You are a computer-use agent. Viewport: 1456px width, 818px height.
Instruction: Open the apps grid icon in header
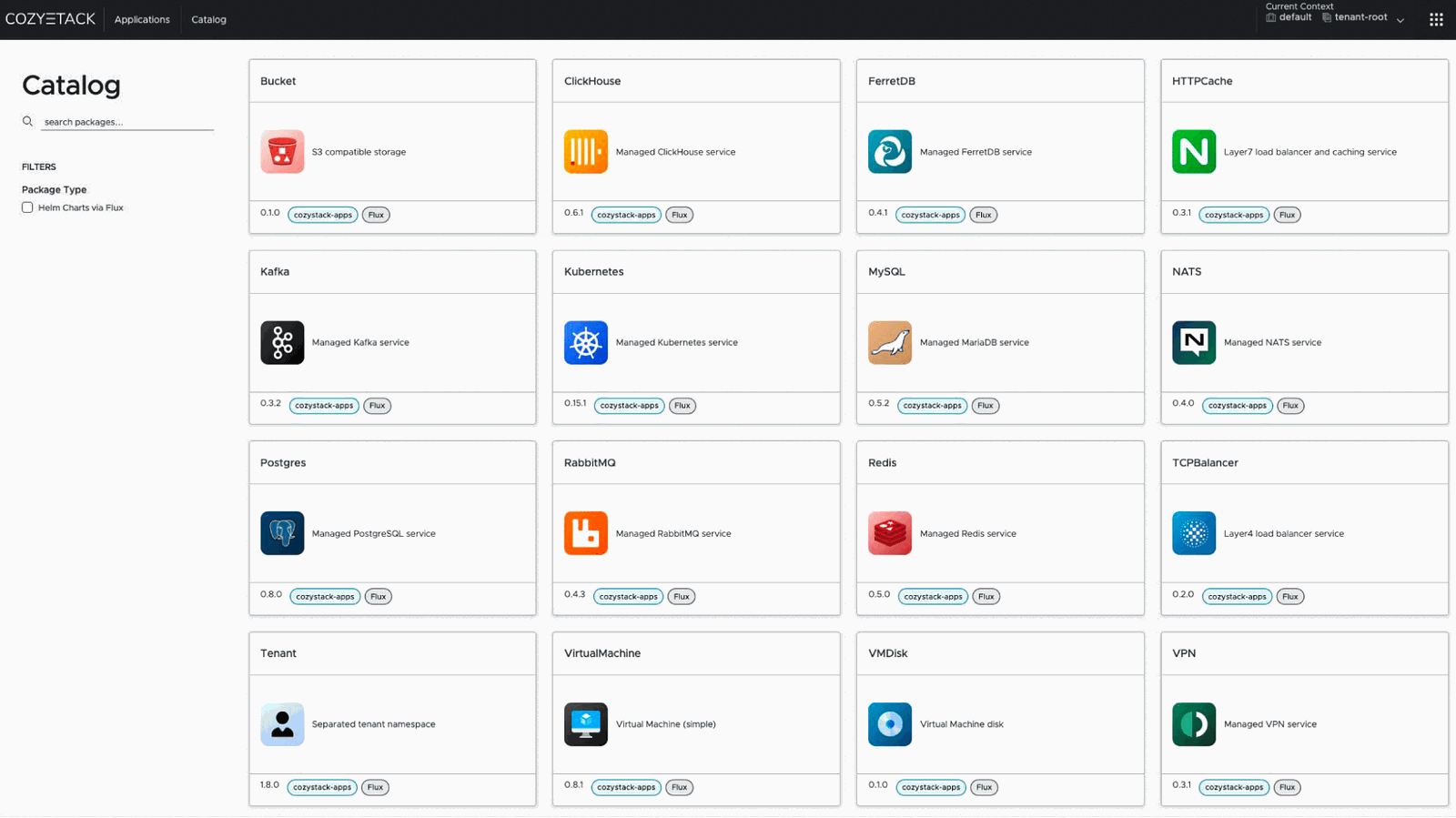pos(1436,19)
